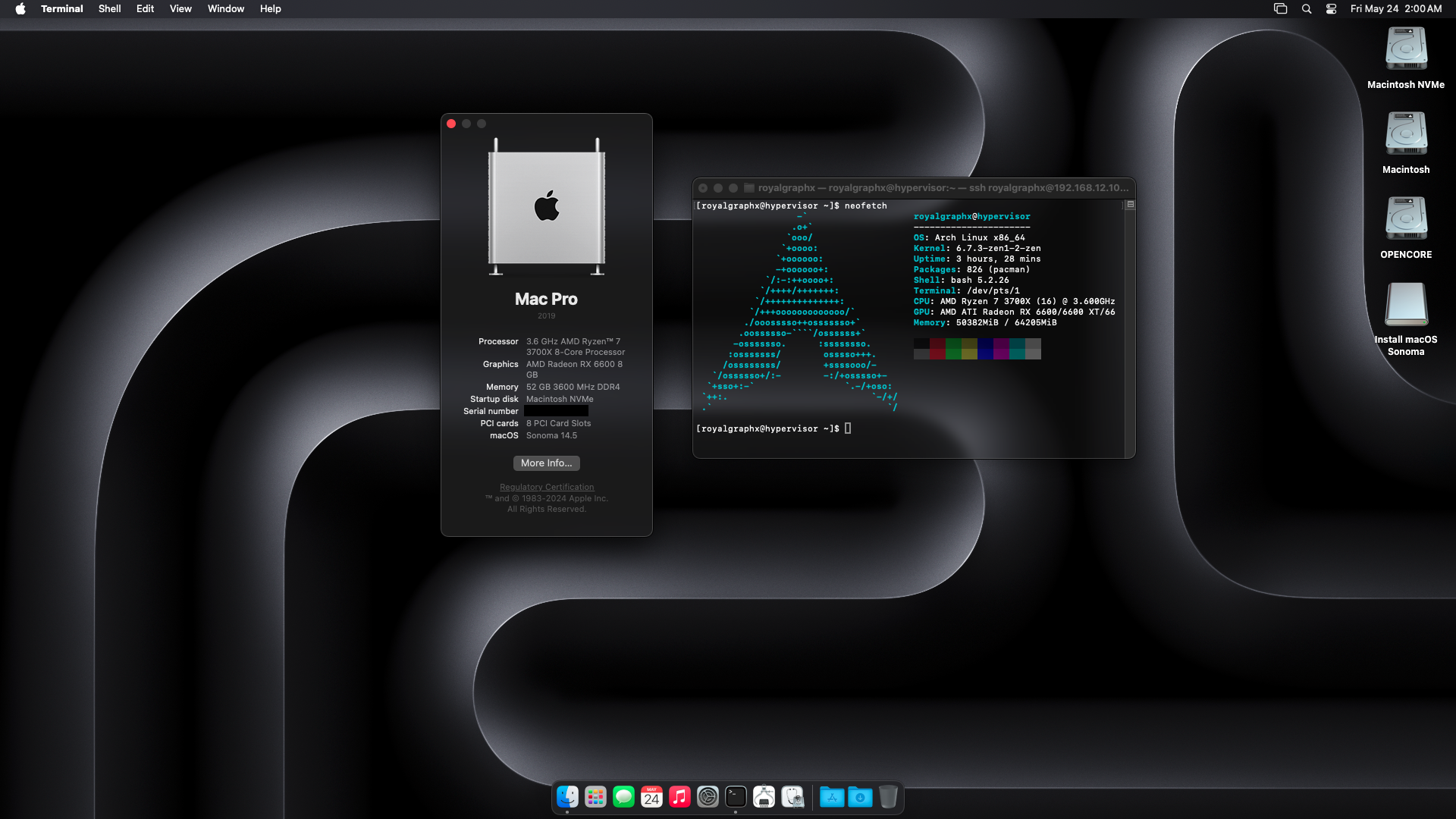This screenshot has height=819, width=1456.
Task: Click the folder proxy icon in Terminal title
Action: [x=749, y=188]
